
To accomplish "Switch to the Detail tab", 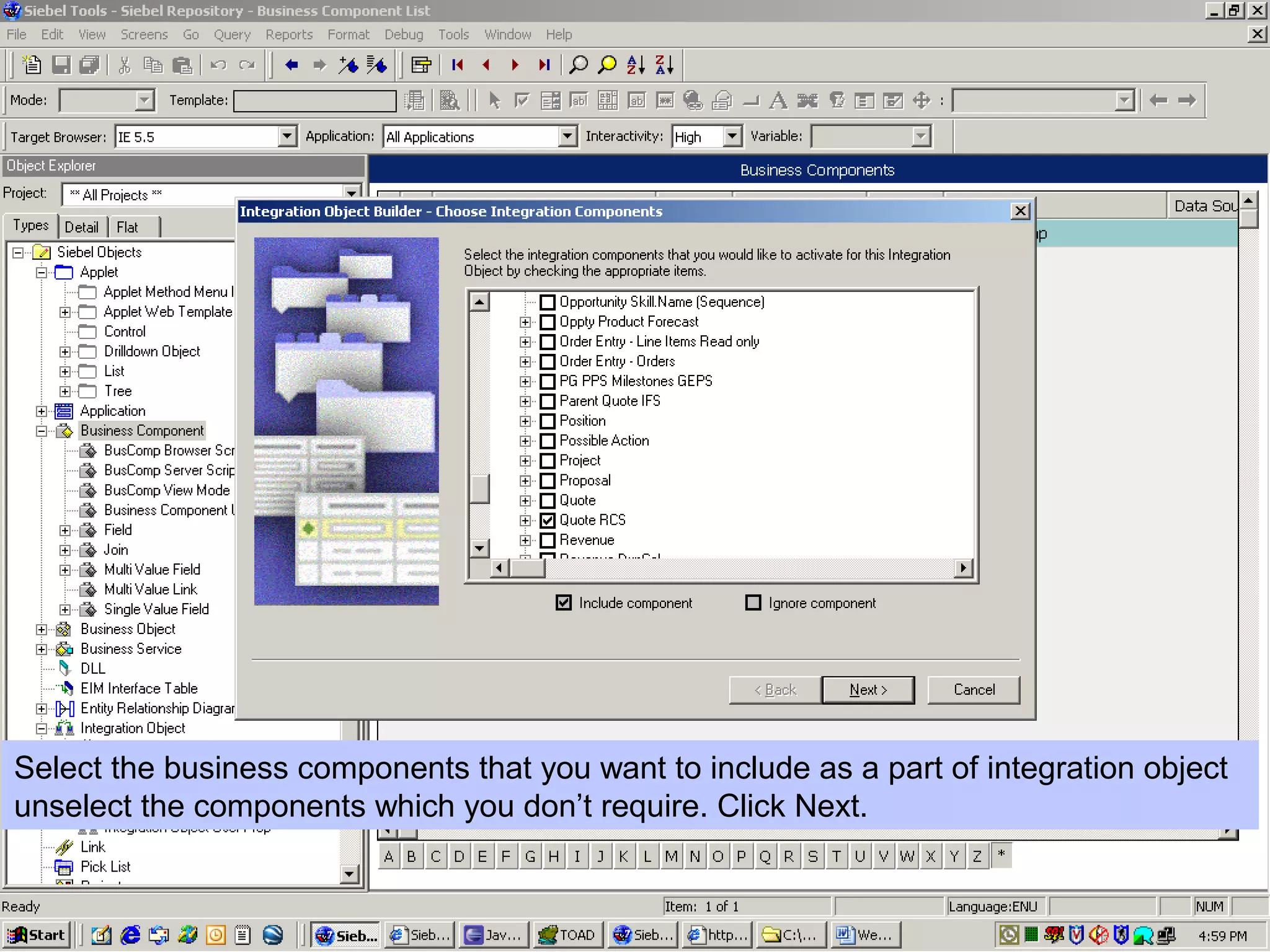I will (82, 227).
